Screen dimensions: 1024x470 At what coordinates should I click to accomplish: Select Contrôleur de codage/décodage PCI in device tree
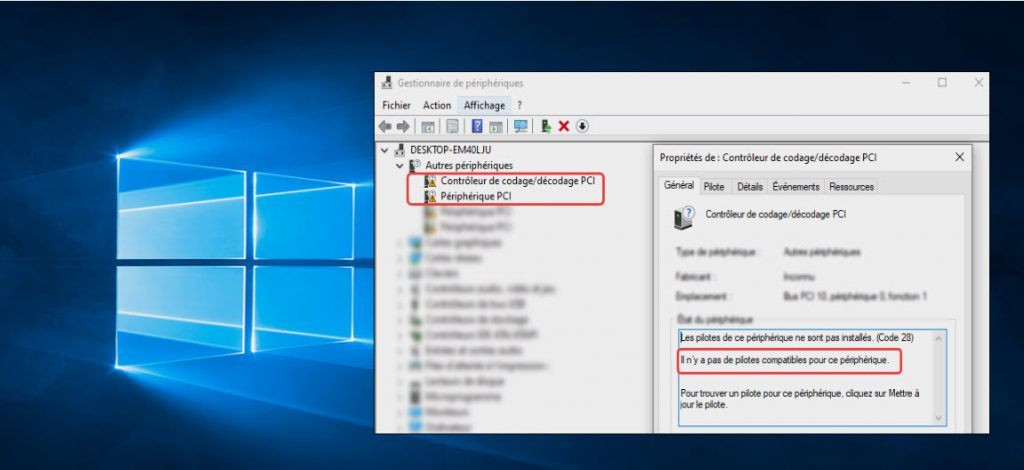point(517,181)
